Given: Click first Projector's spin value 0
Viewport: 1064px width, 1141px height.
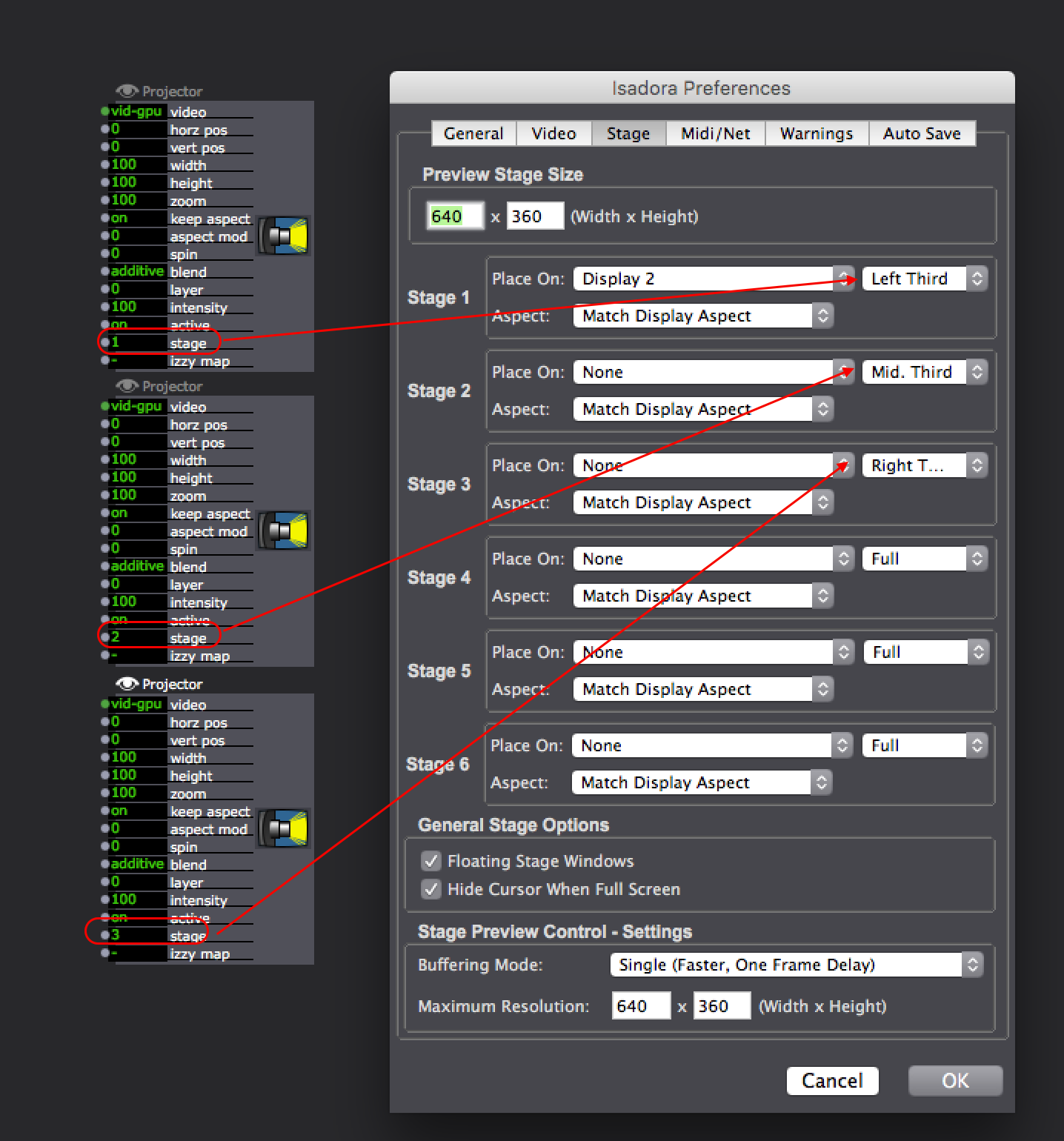Looking at the screenshot, I should point(138,253).
